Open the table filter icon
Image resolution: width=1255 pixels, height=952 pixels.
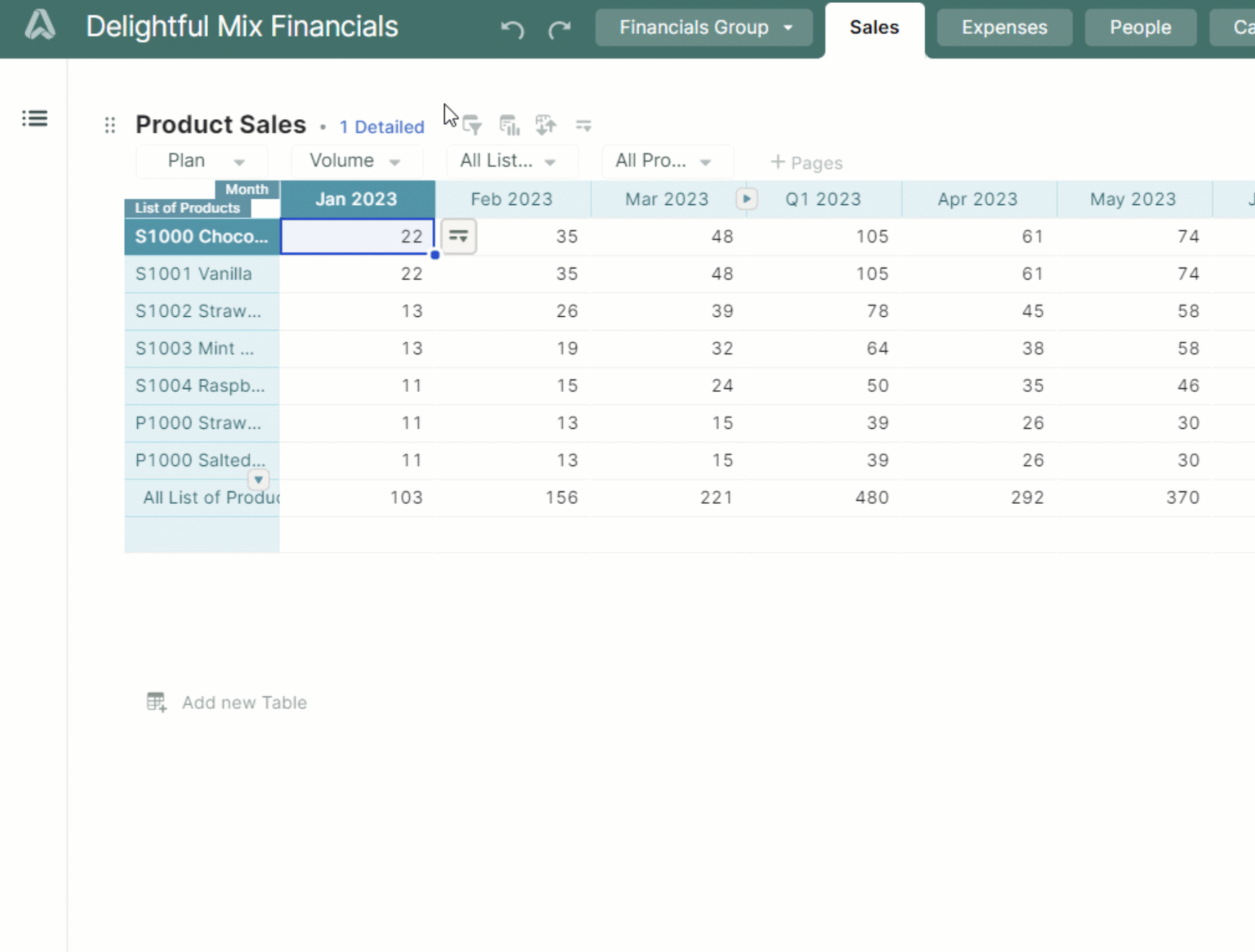(472, 126)
